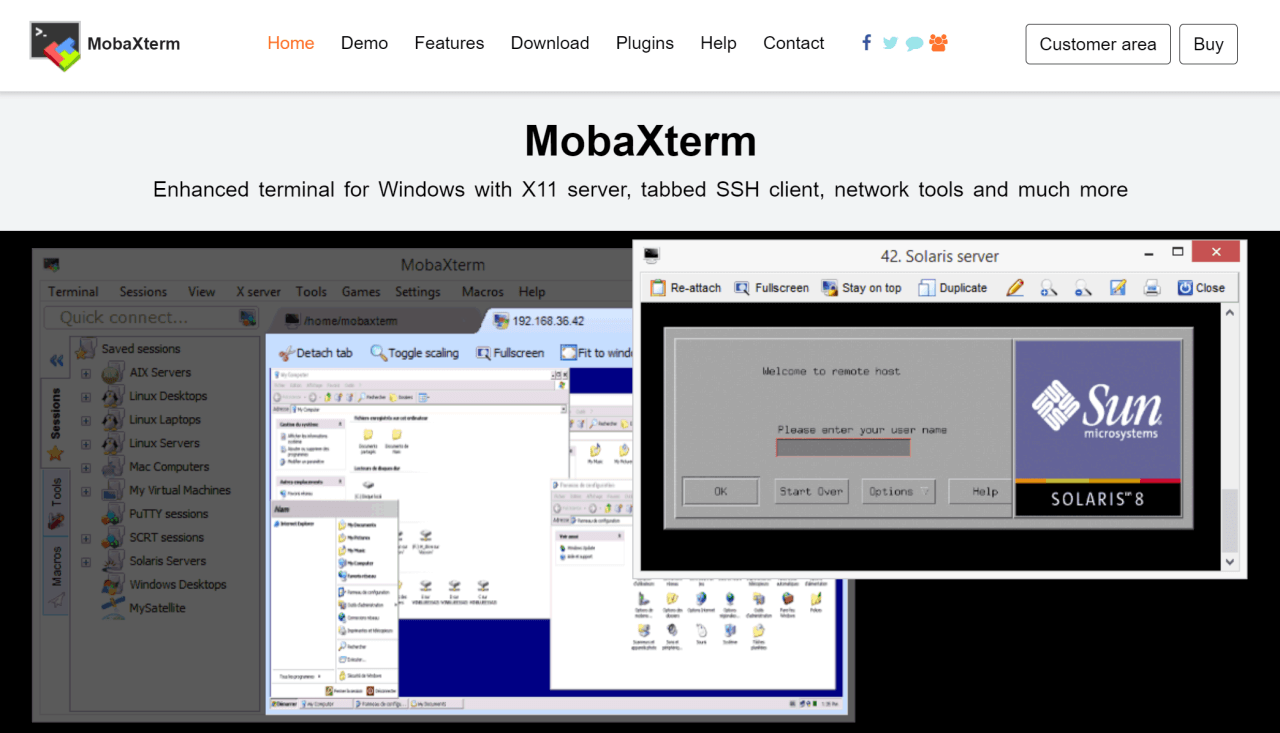Click the Saved sessions star folder icon
Screen dimensions: 1280x733
(x=85, y=349)
